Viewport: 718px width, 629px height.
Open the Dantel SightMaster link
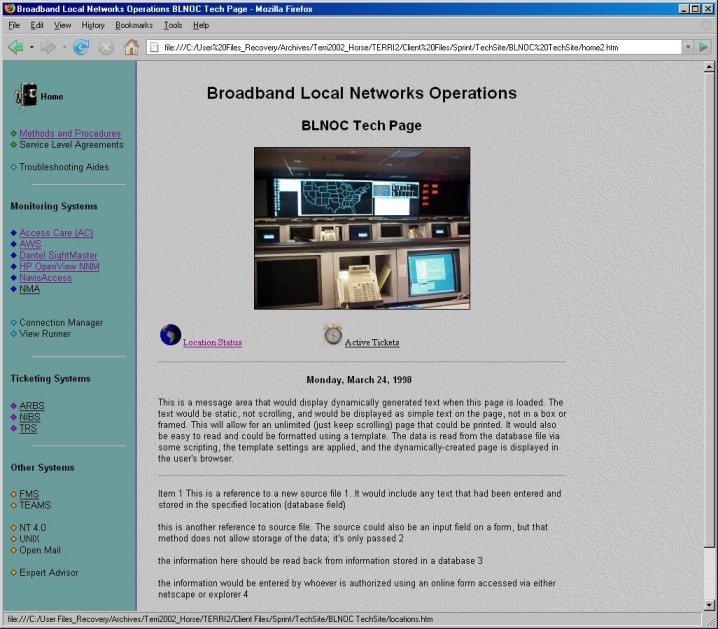[x=58, y=255]
